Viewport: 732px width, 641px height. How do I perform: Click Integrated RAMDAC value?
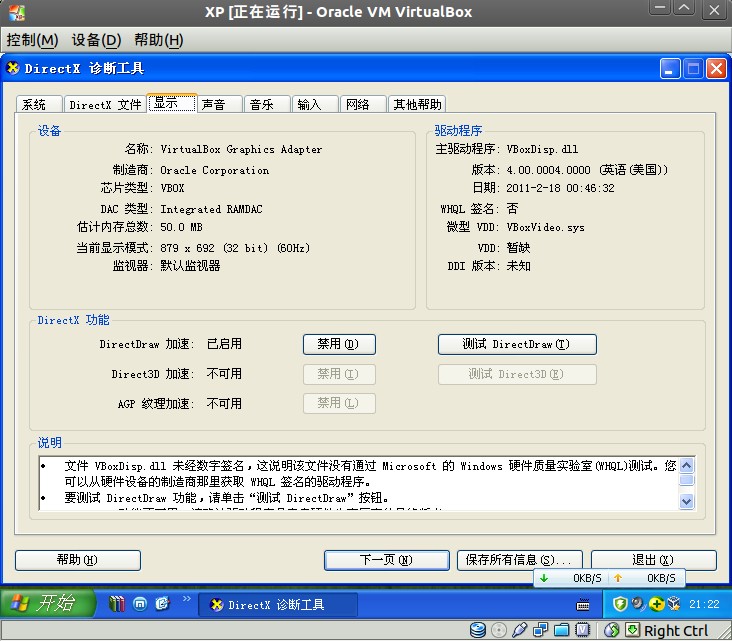coord(211,209)
